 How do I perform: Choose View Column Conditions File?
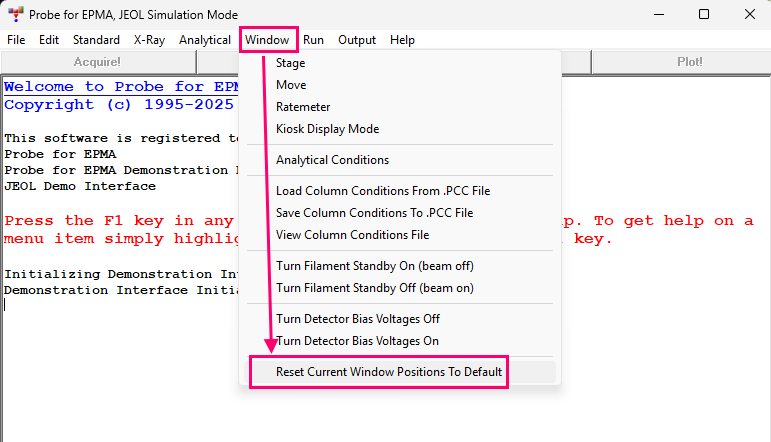pos(352,235)
